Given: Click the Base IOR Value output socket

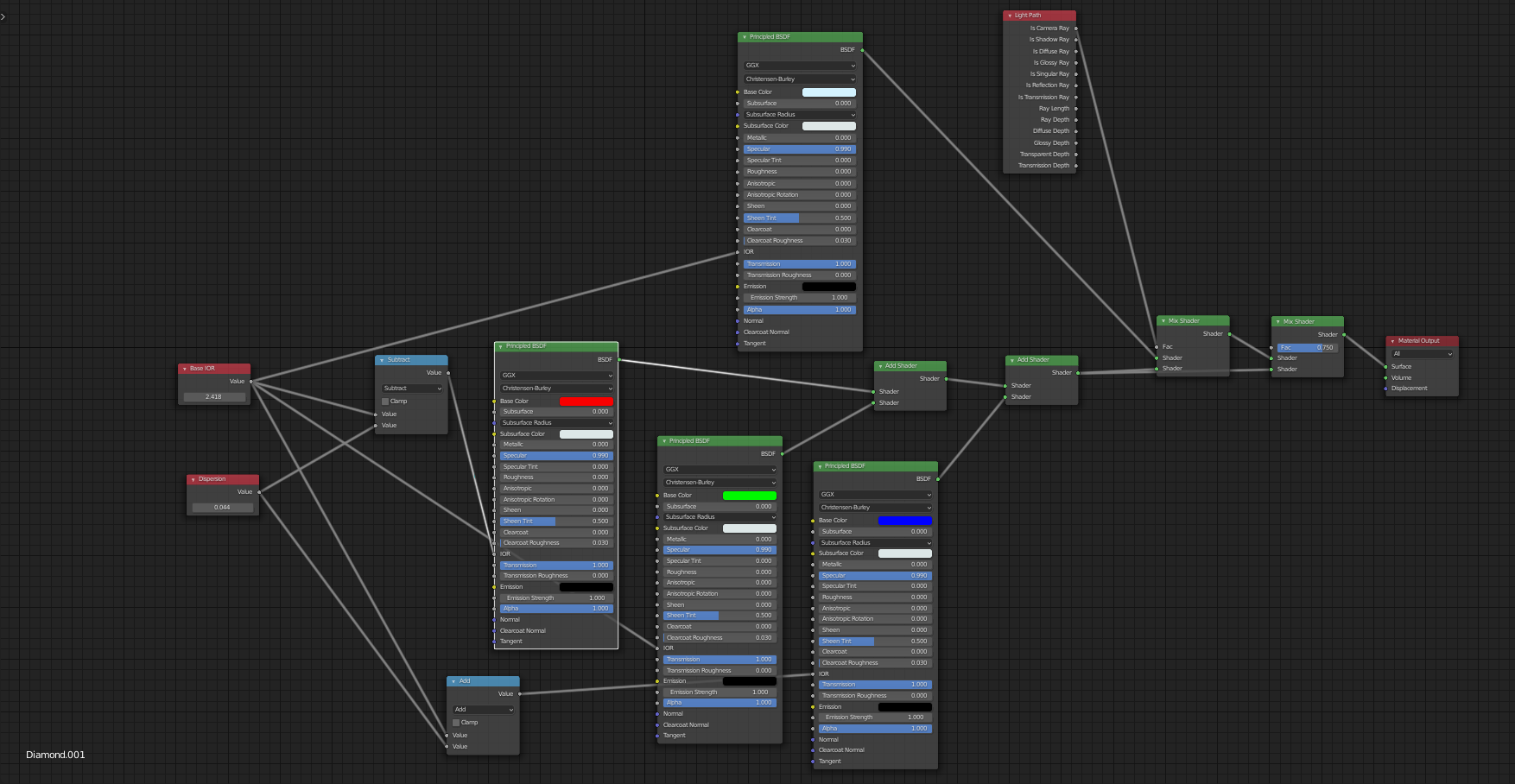Looking at the screenshot, I should (250, 382).
